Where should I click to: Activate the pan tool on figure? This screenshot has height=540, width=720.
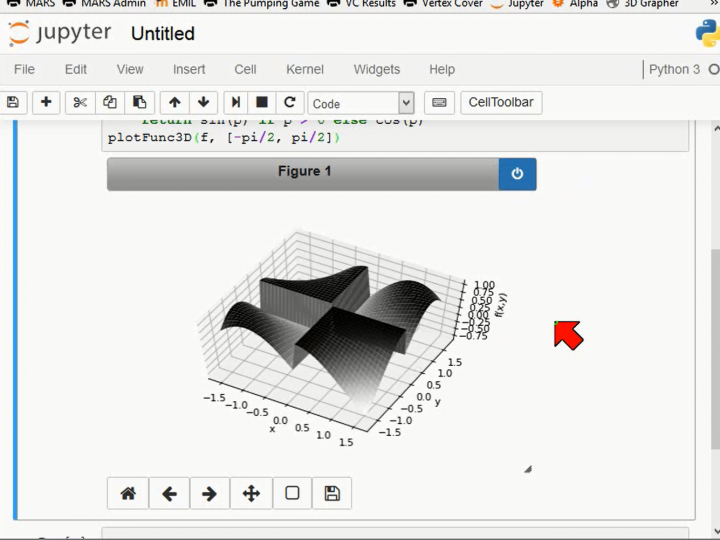(251, 494)
